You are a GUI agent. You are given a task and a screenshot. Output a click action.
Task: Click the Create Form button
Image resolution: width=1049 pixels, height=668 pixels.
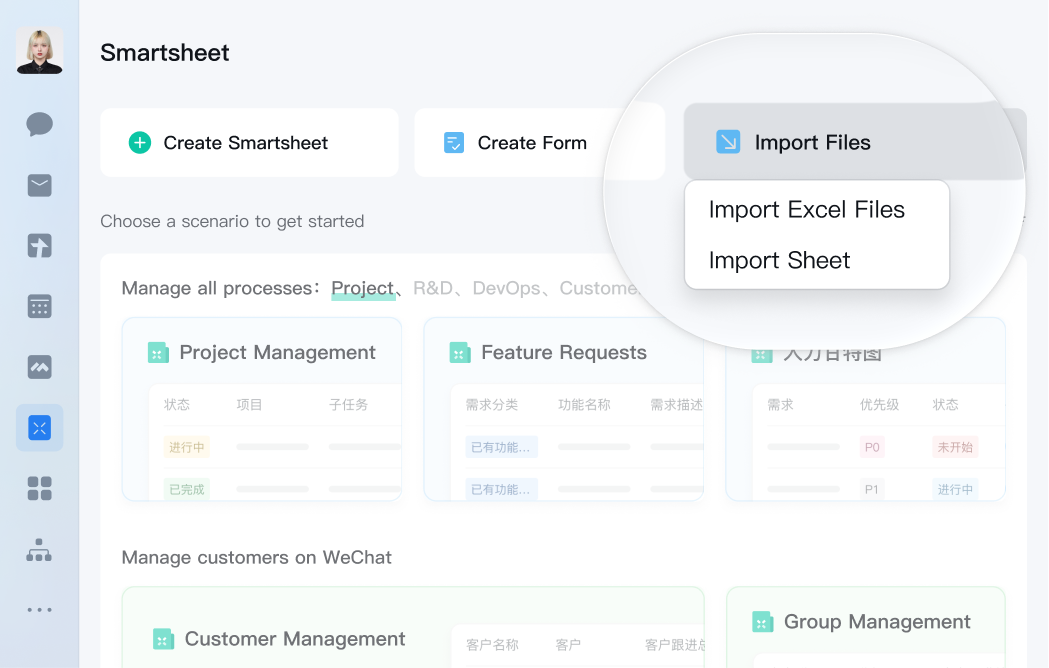[539, 143]
